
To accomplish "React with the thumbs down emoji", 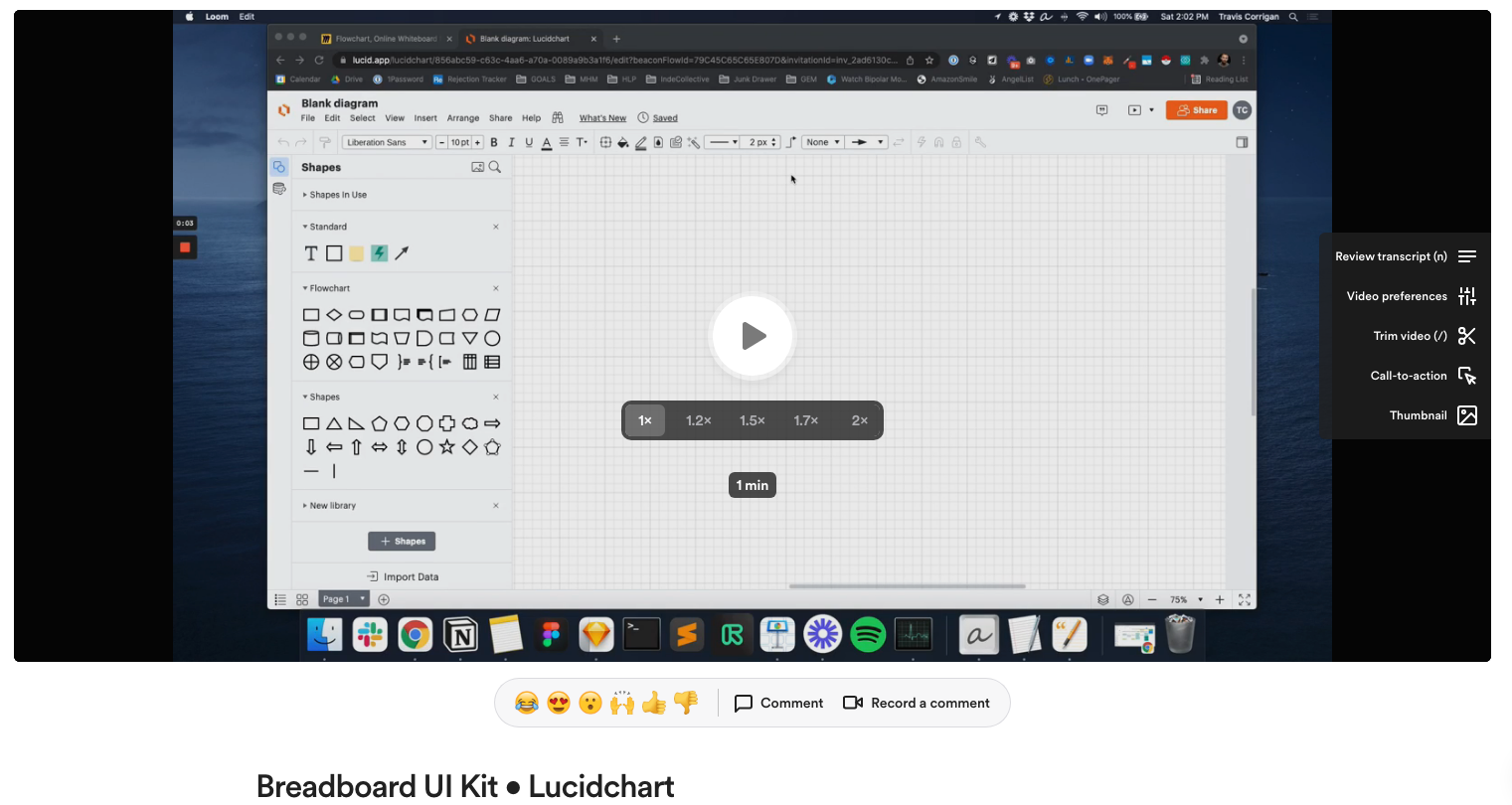I will [686, 704].
